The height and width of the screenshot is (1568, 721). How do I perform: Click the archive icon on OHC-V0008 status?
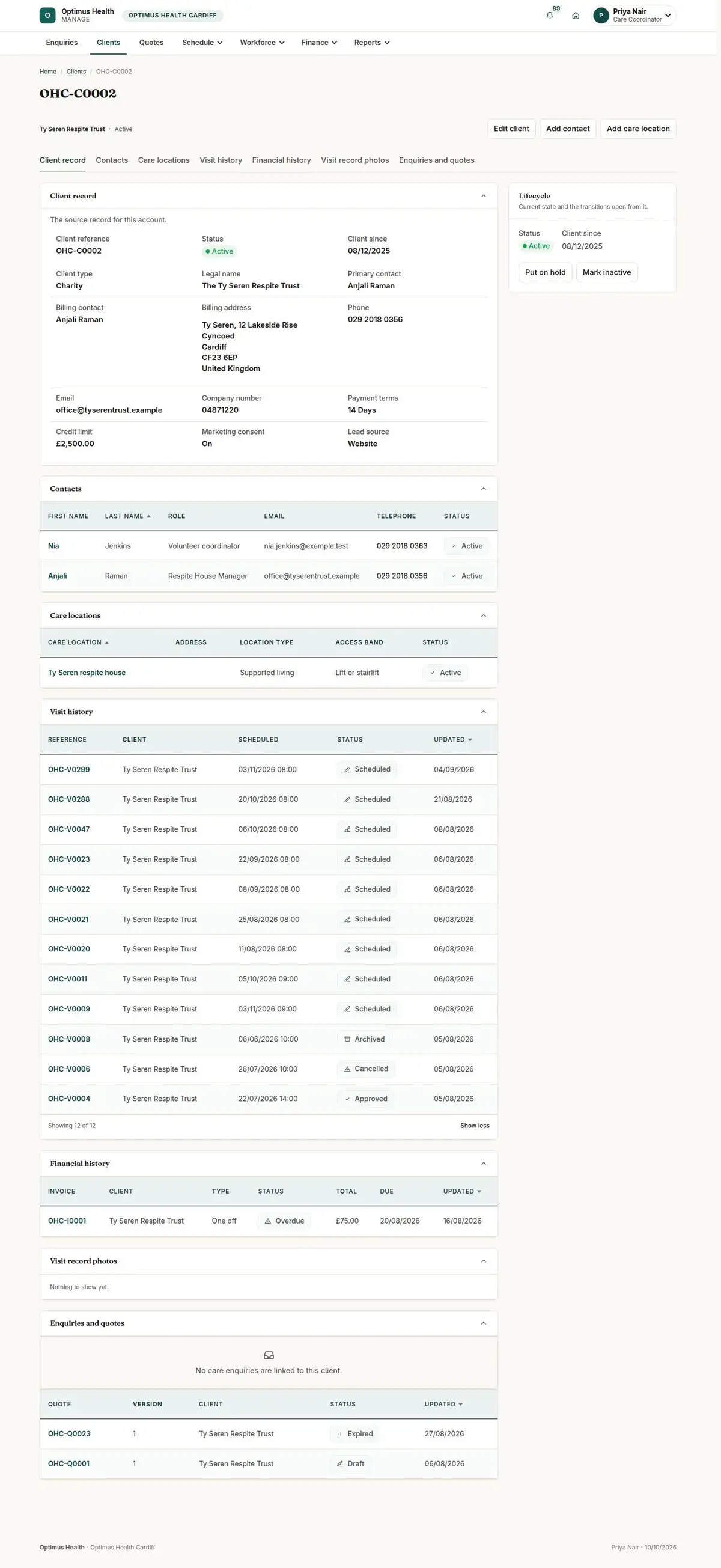[347, 1039]
